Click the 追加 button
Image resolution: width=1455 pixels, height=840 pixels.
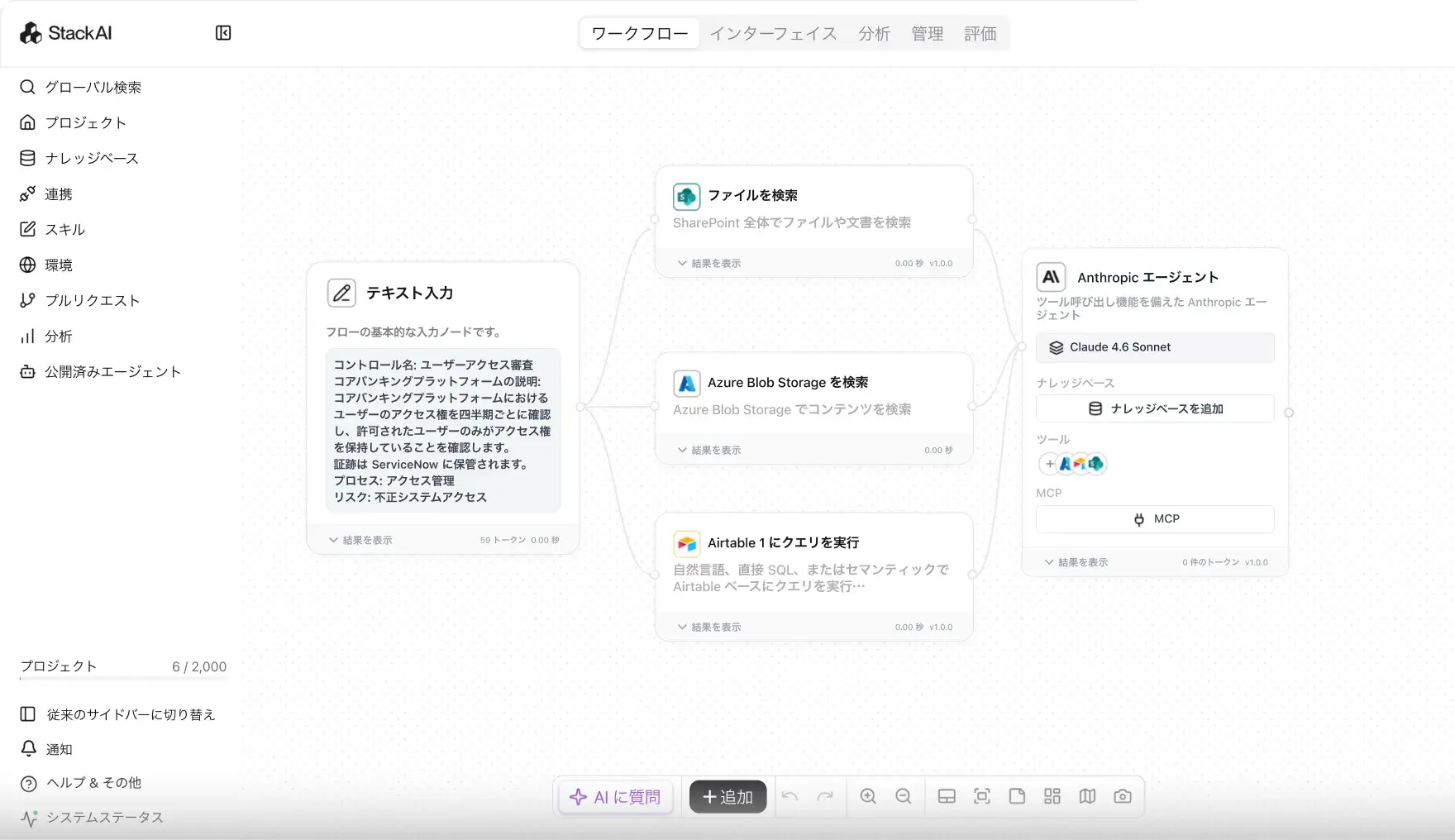tap(727, 797)
